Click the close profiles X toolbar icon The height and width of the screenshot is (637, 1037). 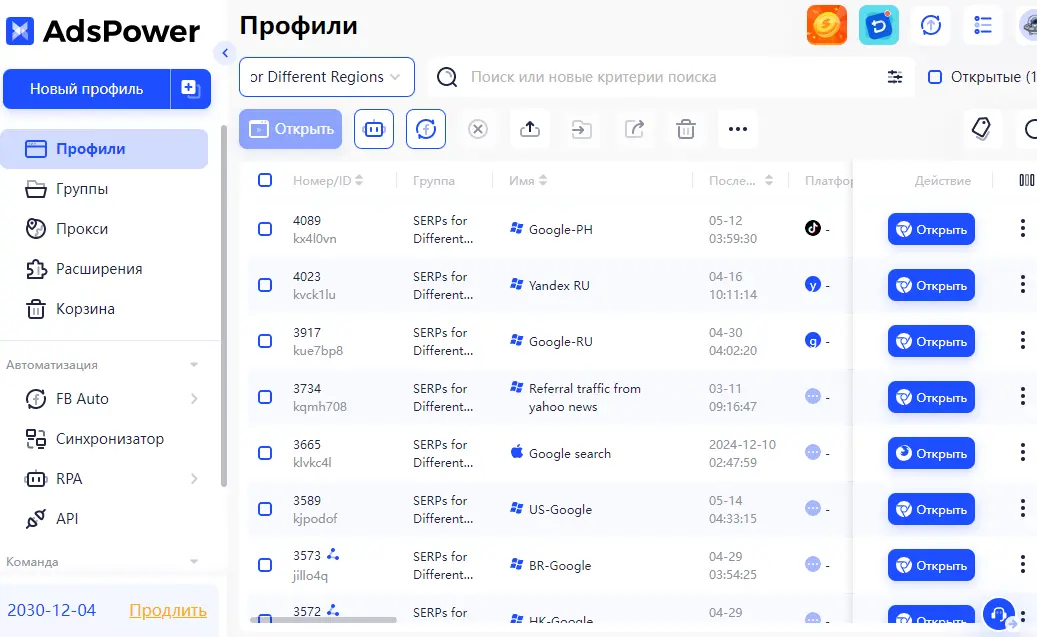point(477,129)
